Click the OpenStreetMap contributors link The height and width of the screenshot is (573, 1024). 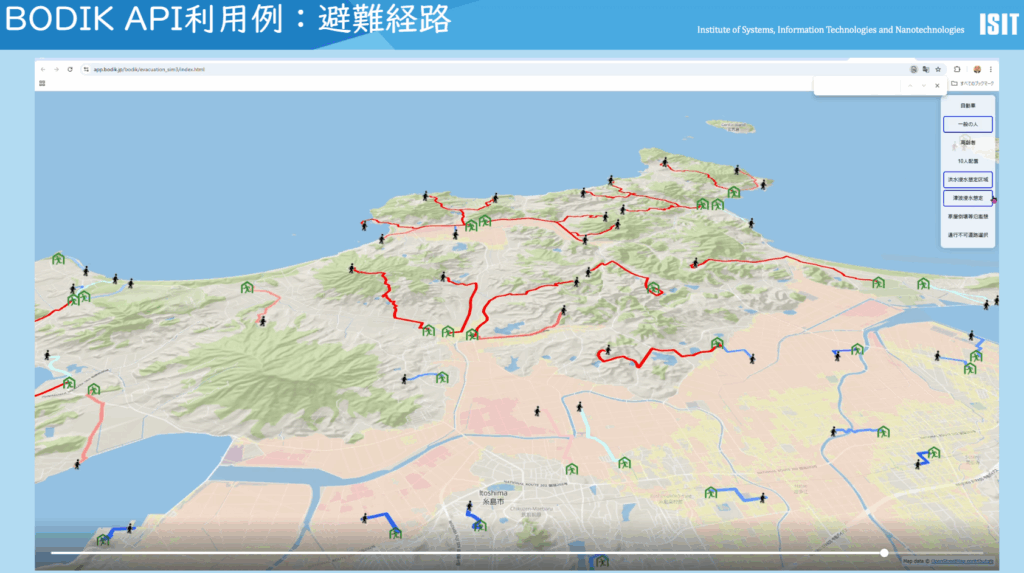[x=962, y=561]
